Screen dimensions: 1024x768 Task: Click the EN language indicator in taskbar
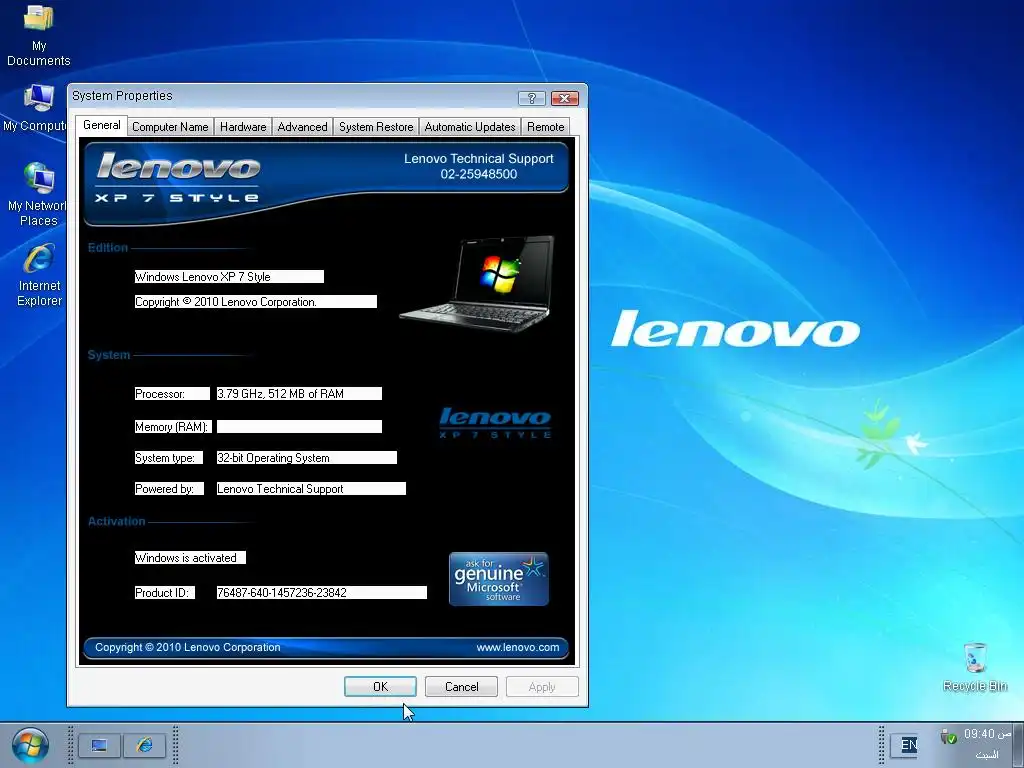(x=908, y=744)
